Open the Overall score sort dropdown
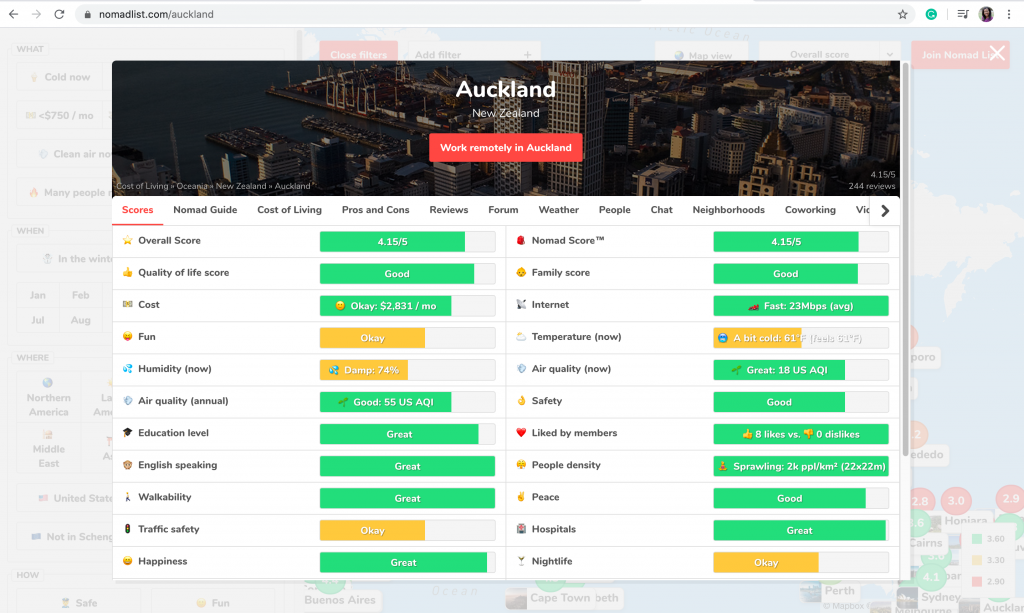This screenshot has width=1024, height=613. click(x=829, y=55)
